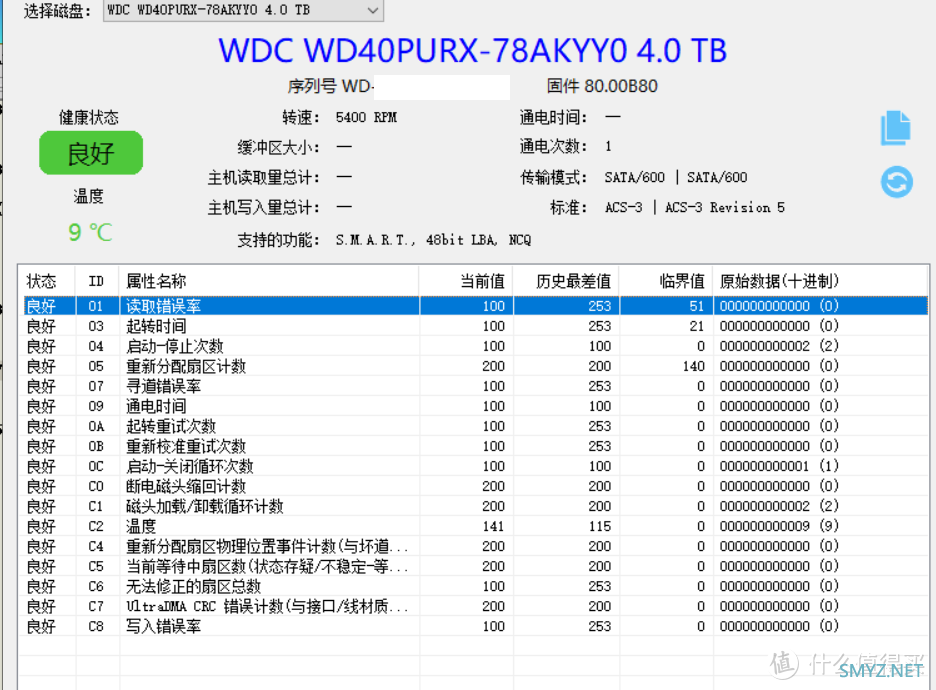Image resolution: width=936 pixels, height=690 pixels.
Task: Select the 重新分配扇区物理位置事件计数 row
Action: [x=475, y=546]
